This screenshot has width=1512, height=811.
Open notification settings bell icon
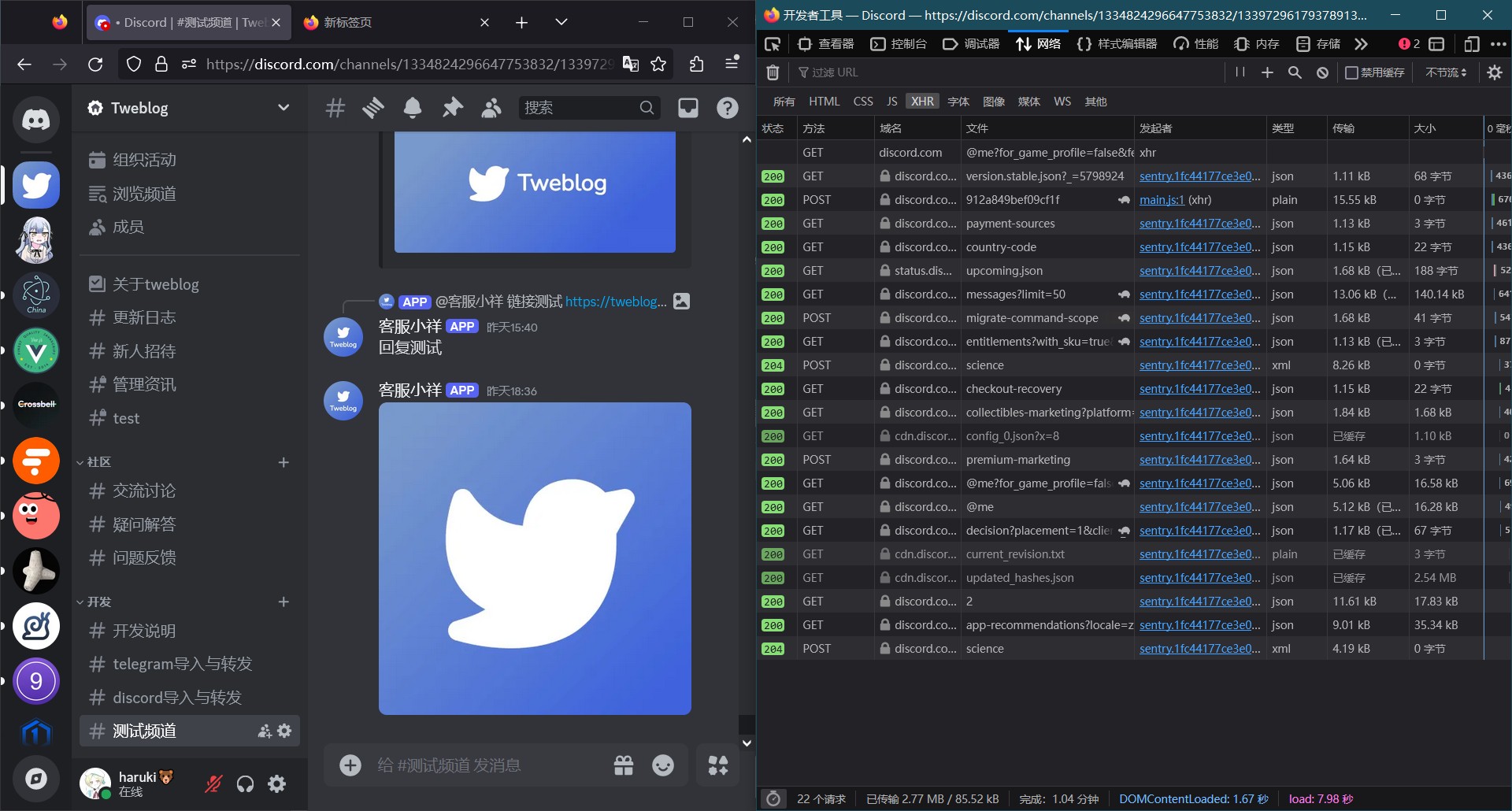pyautogui.click(x=413, y=108)
